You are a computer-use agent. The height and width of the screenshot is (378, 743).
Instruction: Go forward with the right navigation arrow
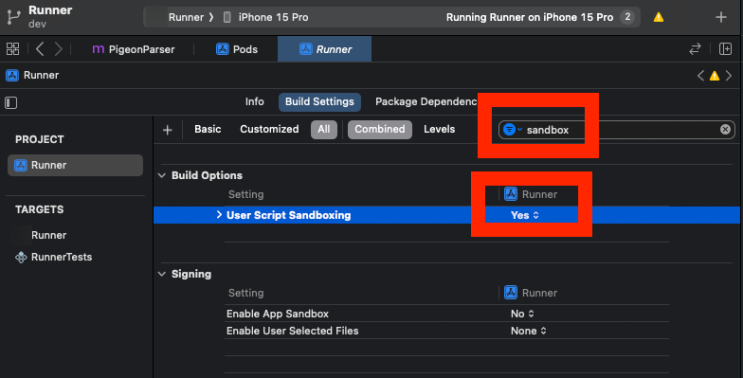pyautogui.click(x=58, y=49)
